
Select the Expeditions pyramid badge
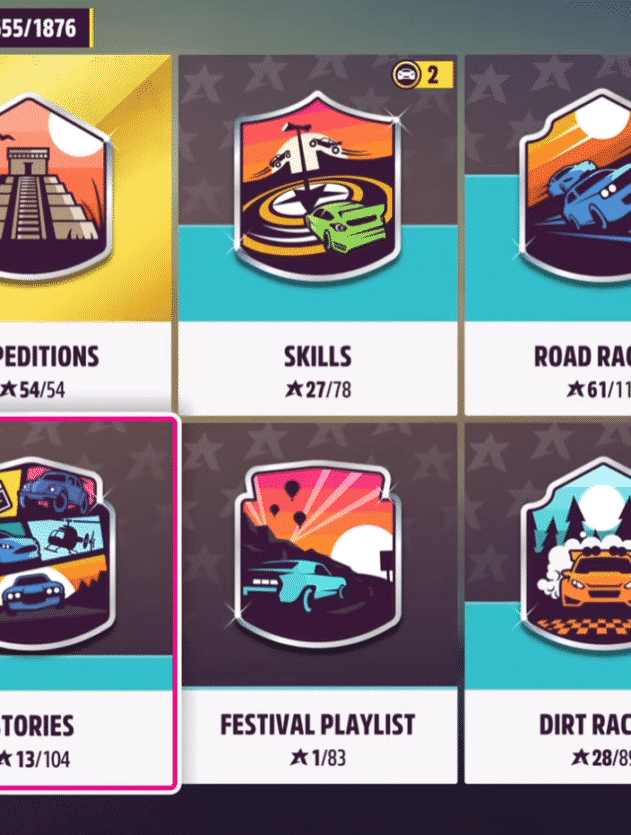[x=53, y=186]
